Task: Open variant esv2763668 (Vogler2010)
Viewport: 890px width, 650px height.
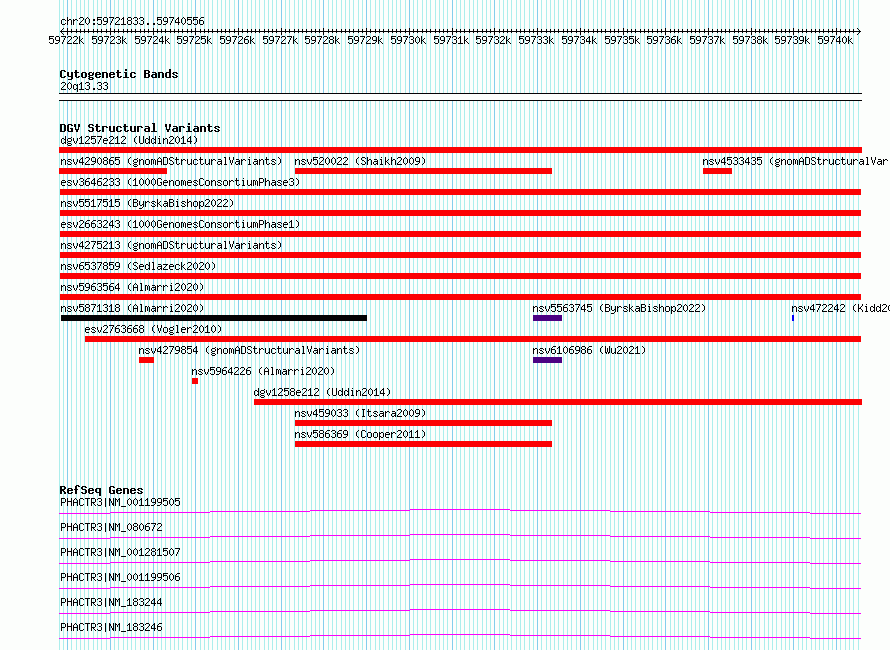Action: (153, 329)
